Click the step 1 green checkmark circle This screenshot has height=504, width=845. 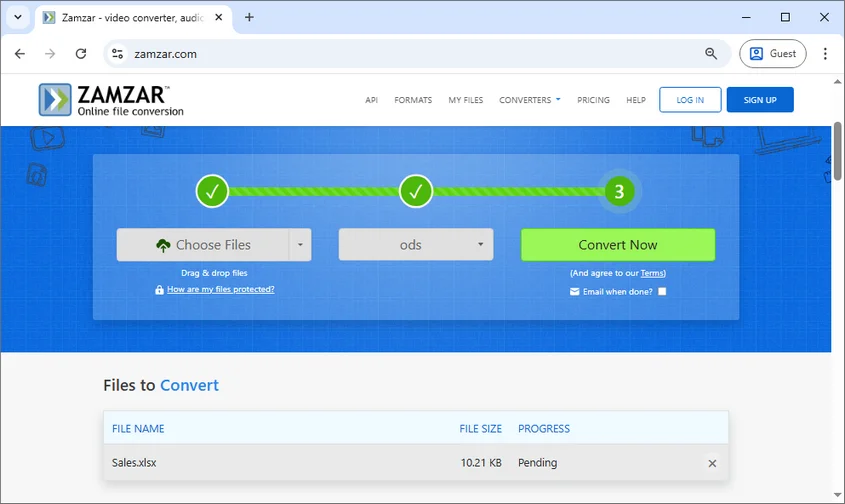click(212, 191)
